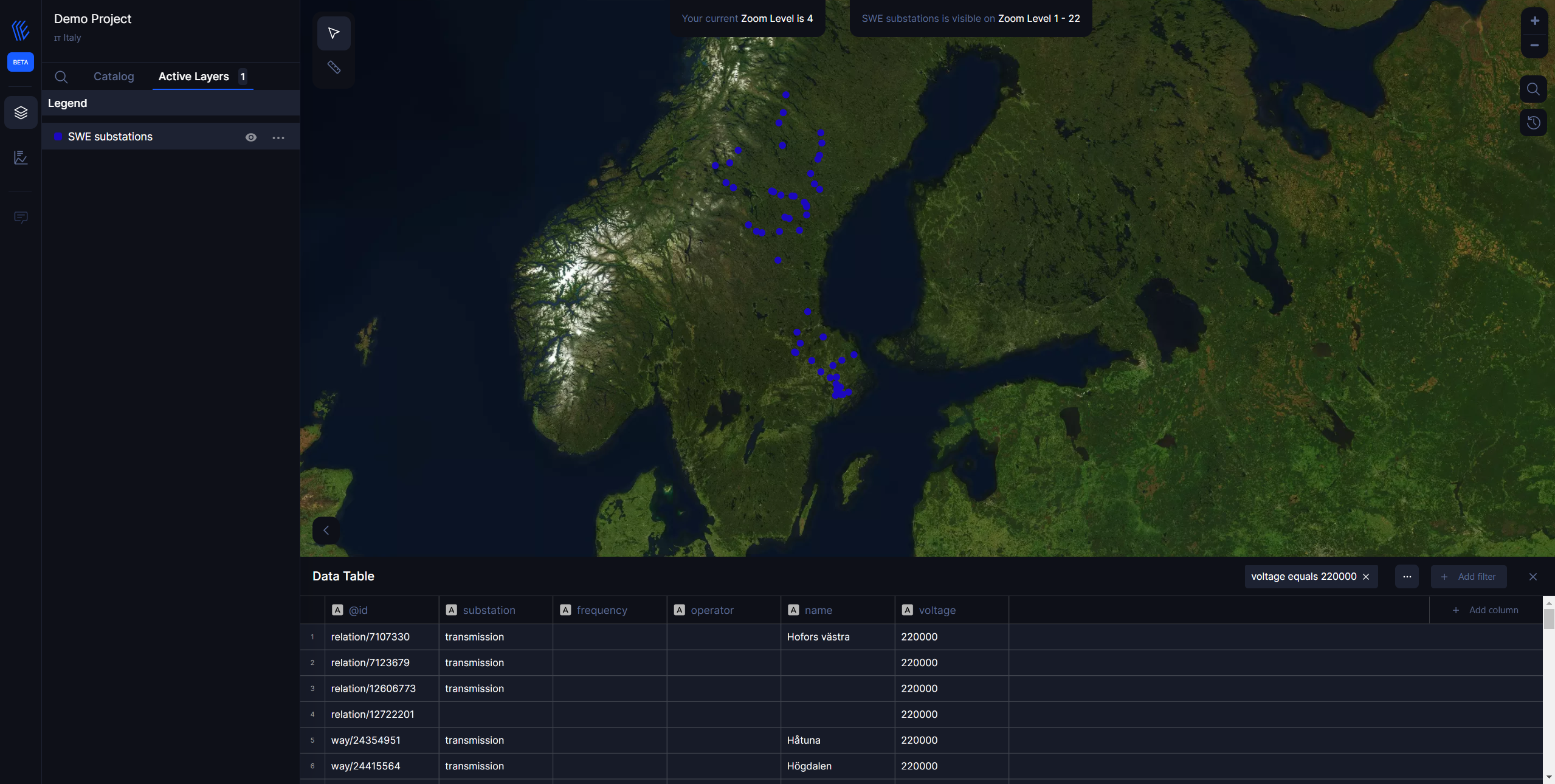Click the three-dot menu for SWE substations

click(x=278, y=137)
